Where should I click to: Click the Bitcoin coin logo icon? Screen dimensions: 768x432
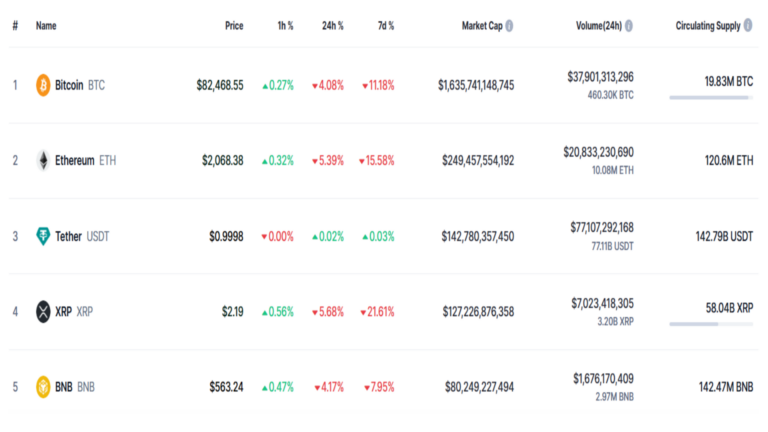[x=43, y=85]
